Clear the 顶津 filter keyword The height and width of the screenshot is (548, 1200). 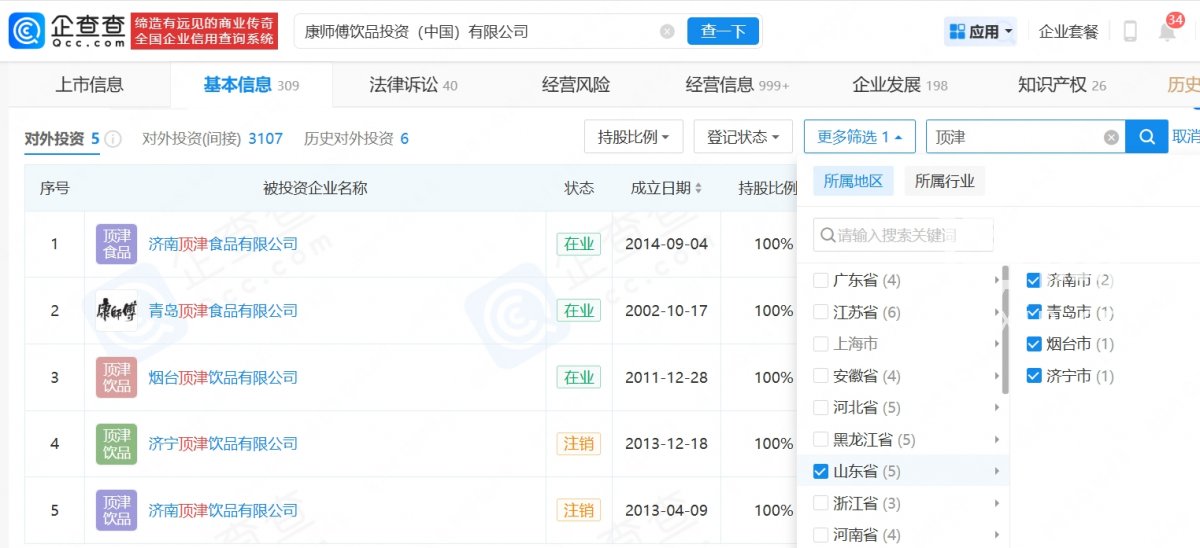(x=1111, y=137)
